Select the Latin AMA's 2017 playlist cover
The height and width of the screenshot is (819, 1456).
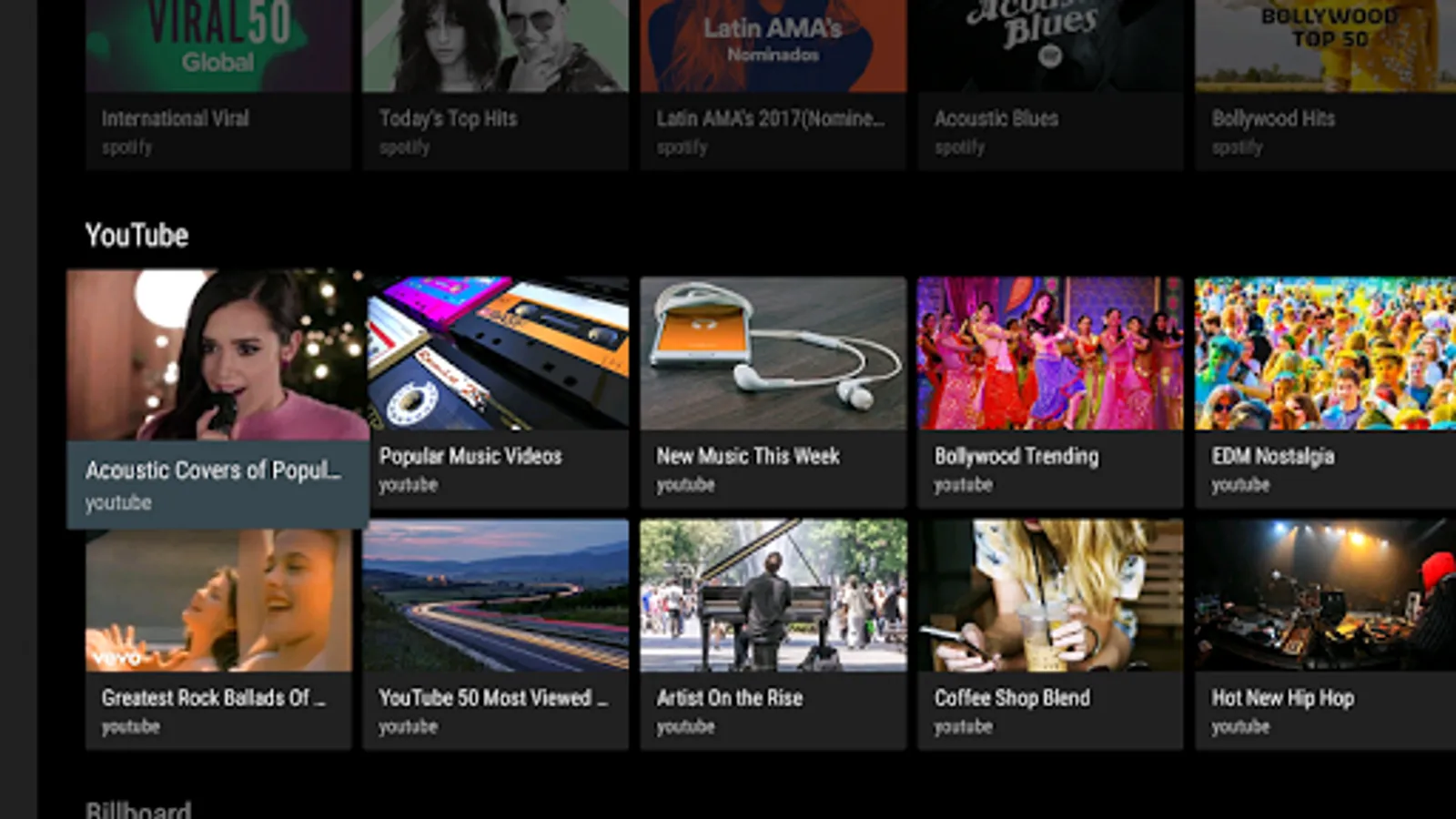point(773,45)
